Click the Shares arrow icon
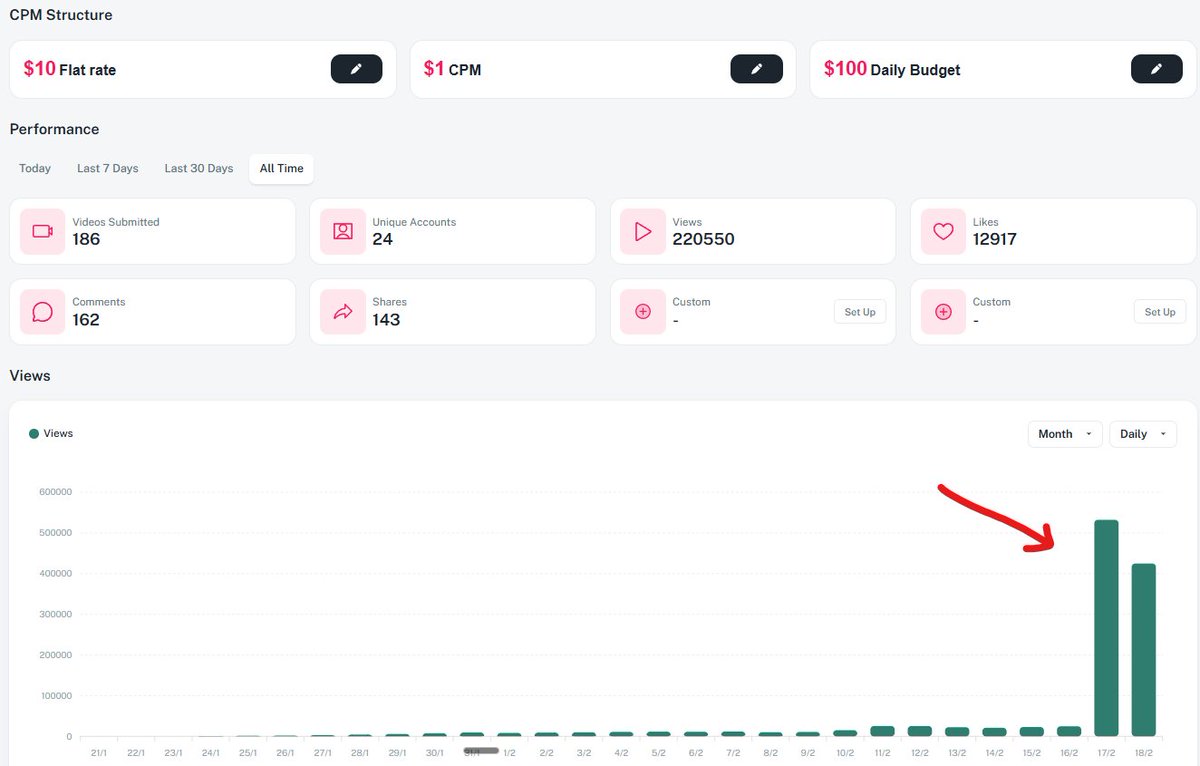This screenshot has width=1200, height=766. [x=343, y=312]
